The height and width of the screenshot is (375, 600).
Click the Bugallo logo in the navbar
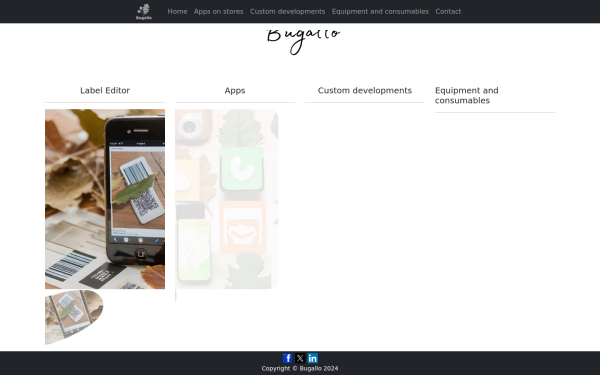point(144,11)
